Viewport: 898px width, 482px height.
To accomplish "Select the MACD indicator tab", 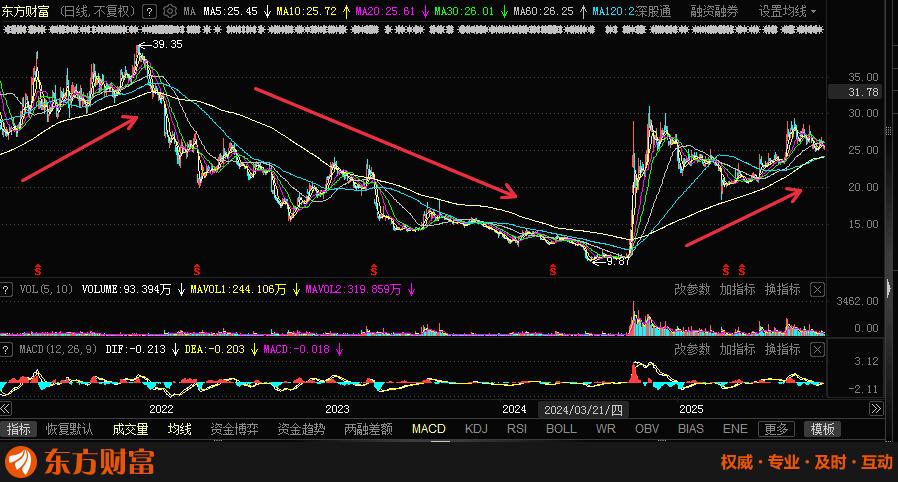I will [x=428, y=429].
